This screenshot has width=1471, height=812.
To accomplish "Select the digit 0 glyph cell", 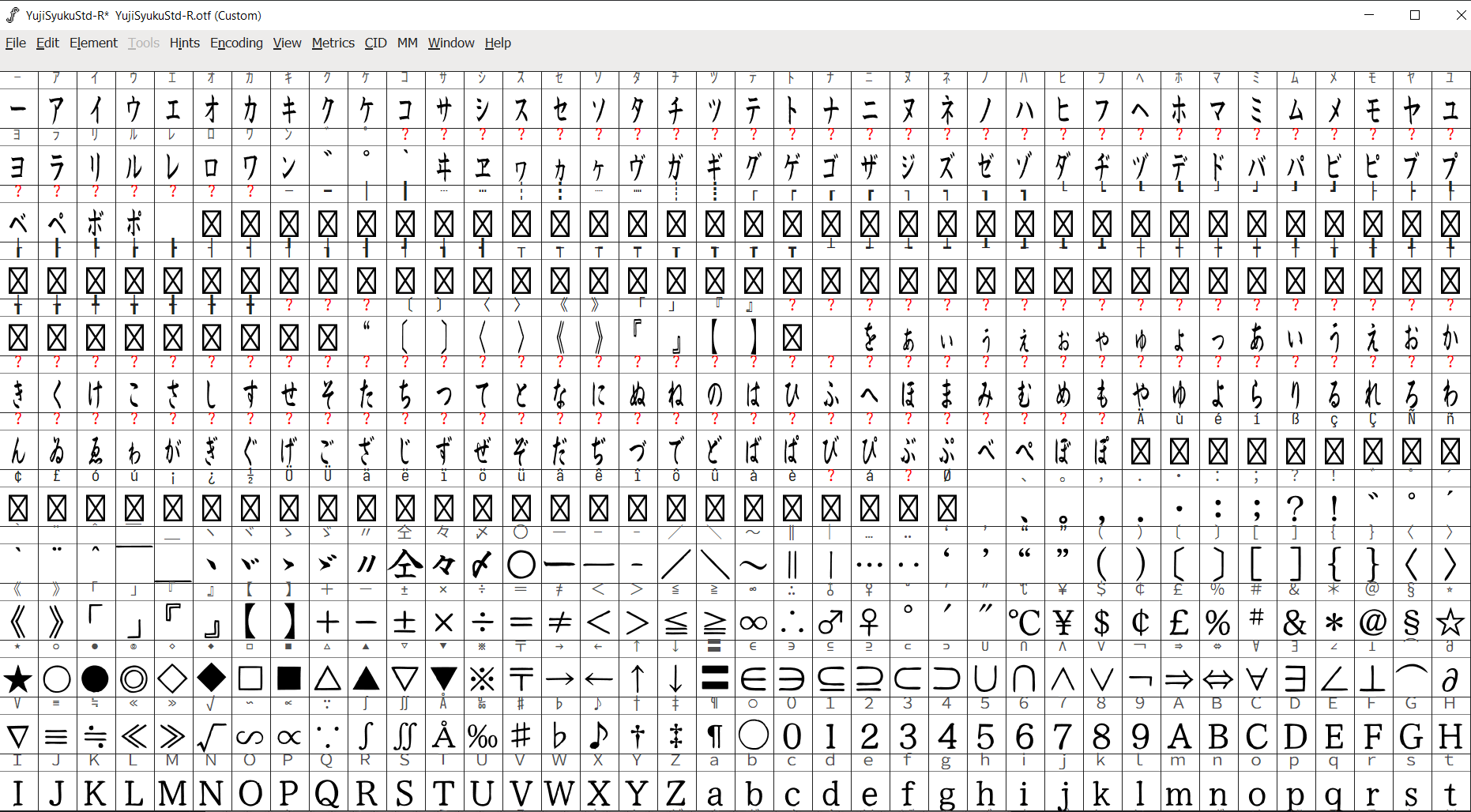I will [x=792, y=735].
